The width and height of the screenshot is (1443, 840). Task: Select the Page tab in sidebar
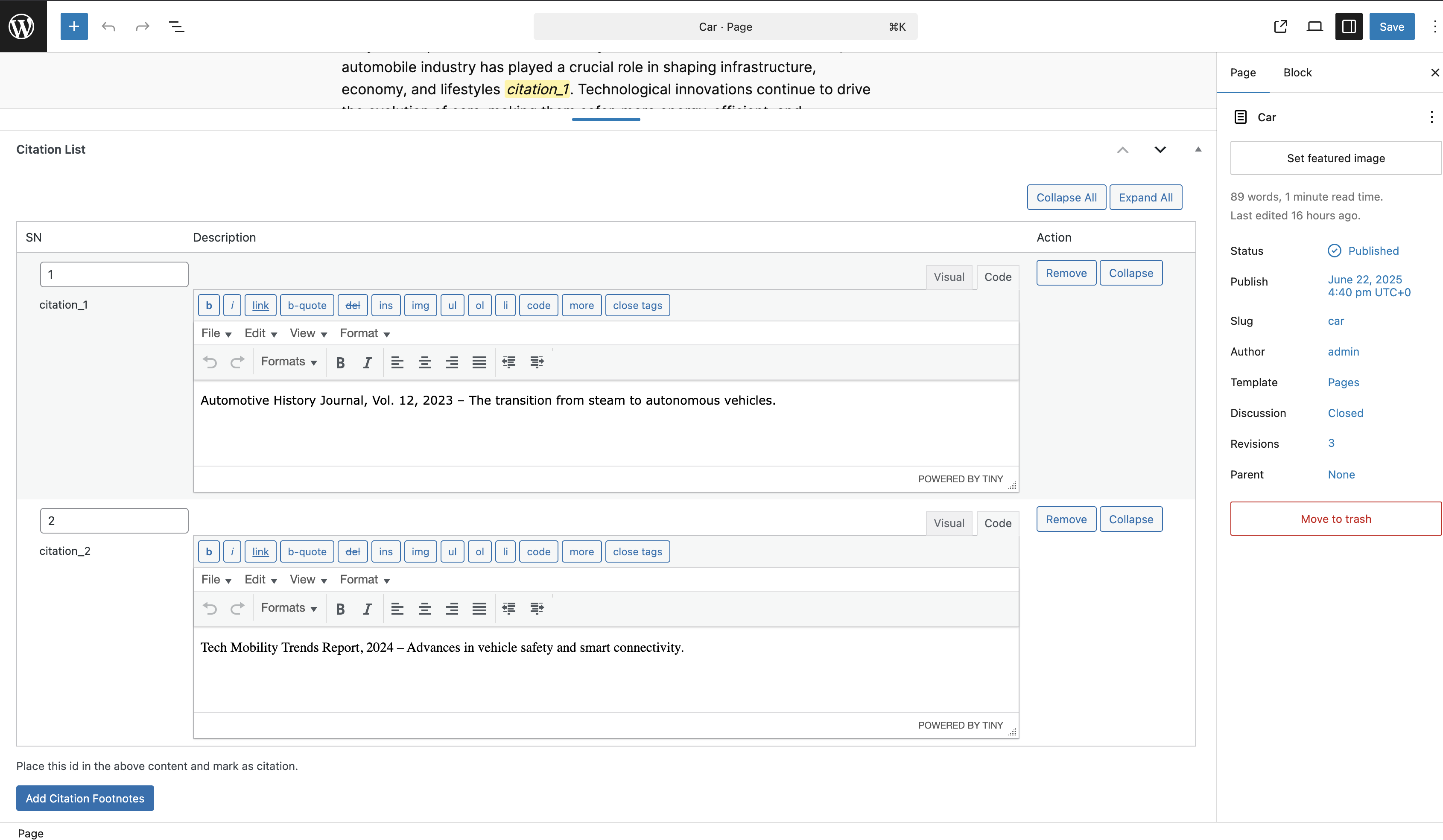tap(1243, 73)
